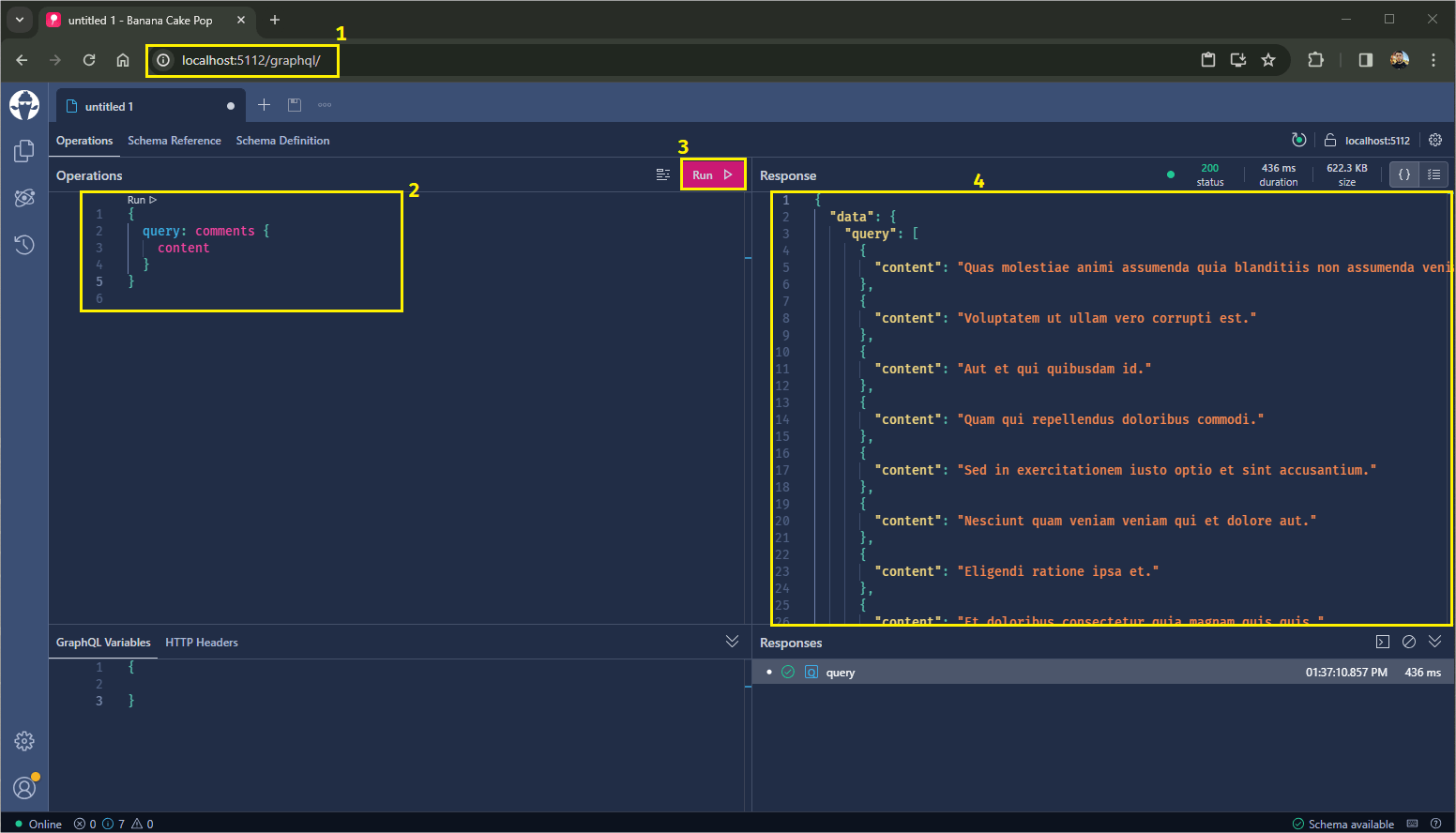
Task: Open the Documents sidebar icon
Action: click(x=24, y=150)
